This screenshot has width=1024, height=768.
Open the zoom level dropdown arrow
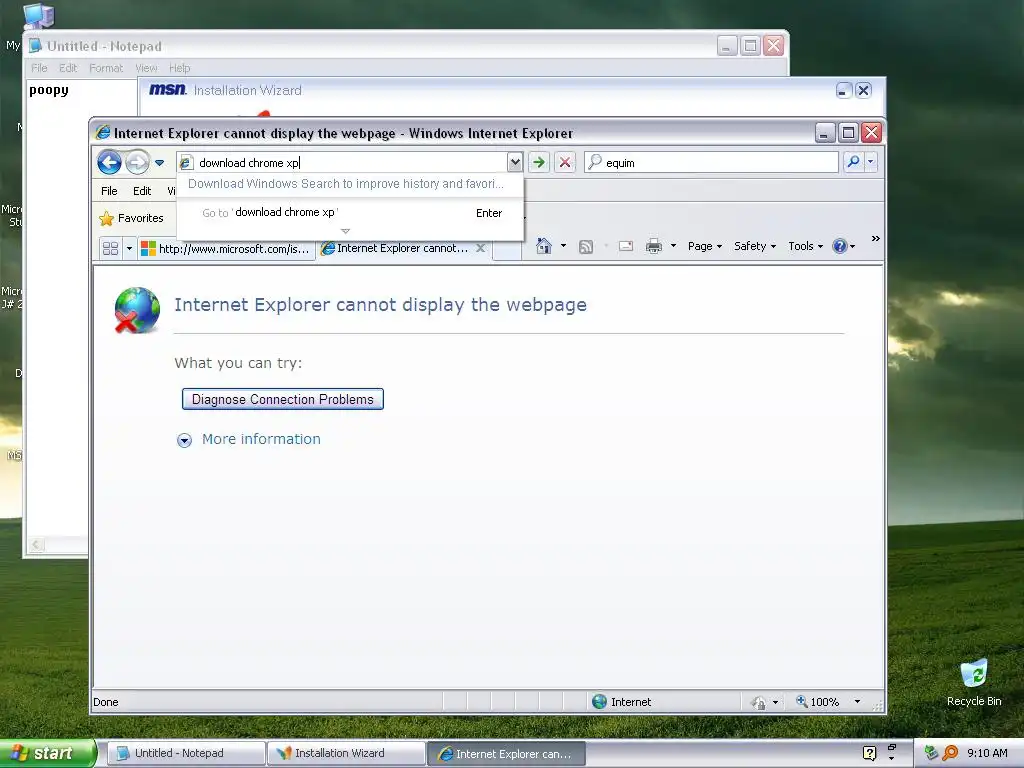pos(857,701)
